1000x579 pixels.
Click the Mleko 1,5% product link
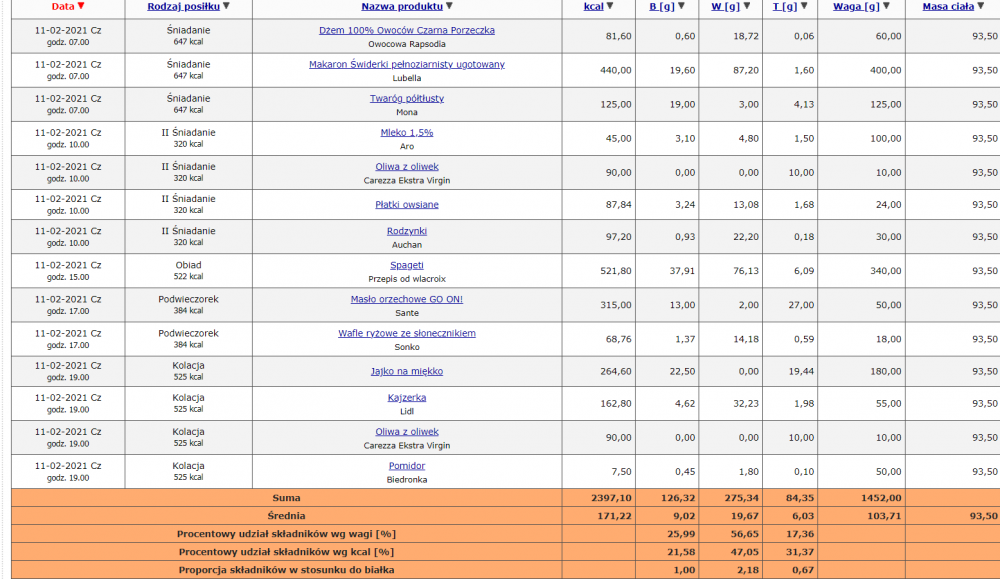(406, 132)
